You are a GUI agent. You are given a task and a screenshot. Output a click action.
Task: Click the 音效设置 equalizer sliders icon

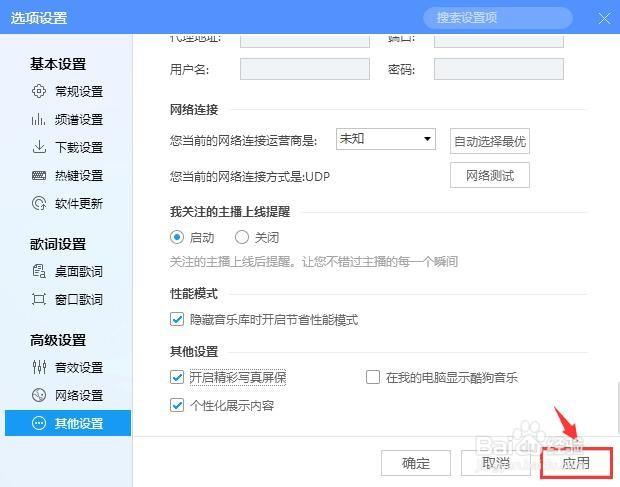[39, 367]
